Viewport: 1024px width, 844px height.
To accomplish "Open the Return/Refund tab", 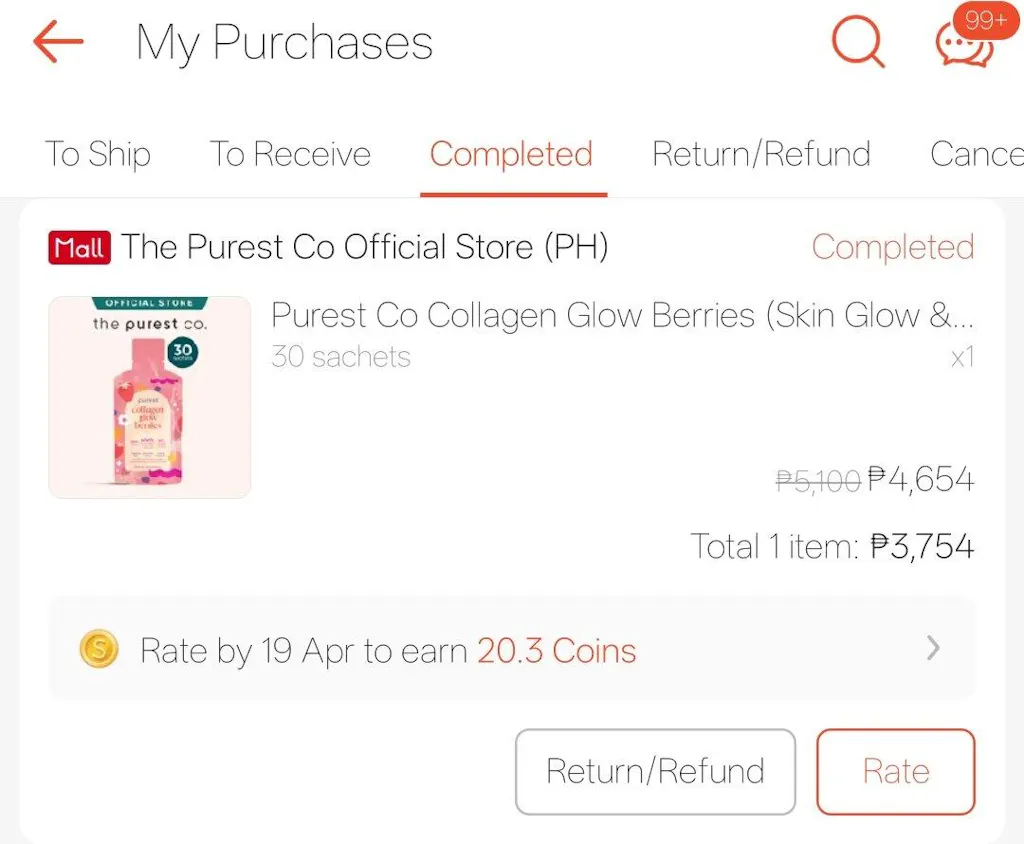I will click(x=761, y=154).
